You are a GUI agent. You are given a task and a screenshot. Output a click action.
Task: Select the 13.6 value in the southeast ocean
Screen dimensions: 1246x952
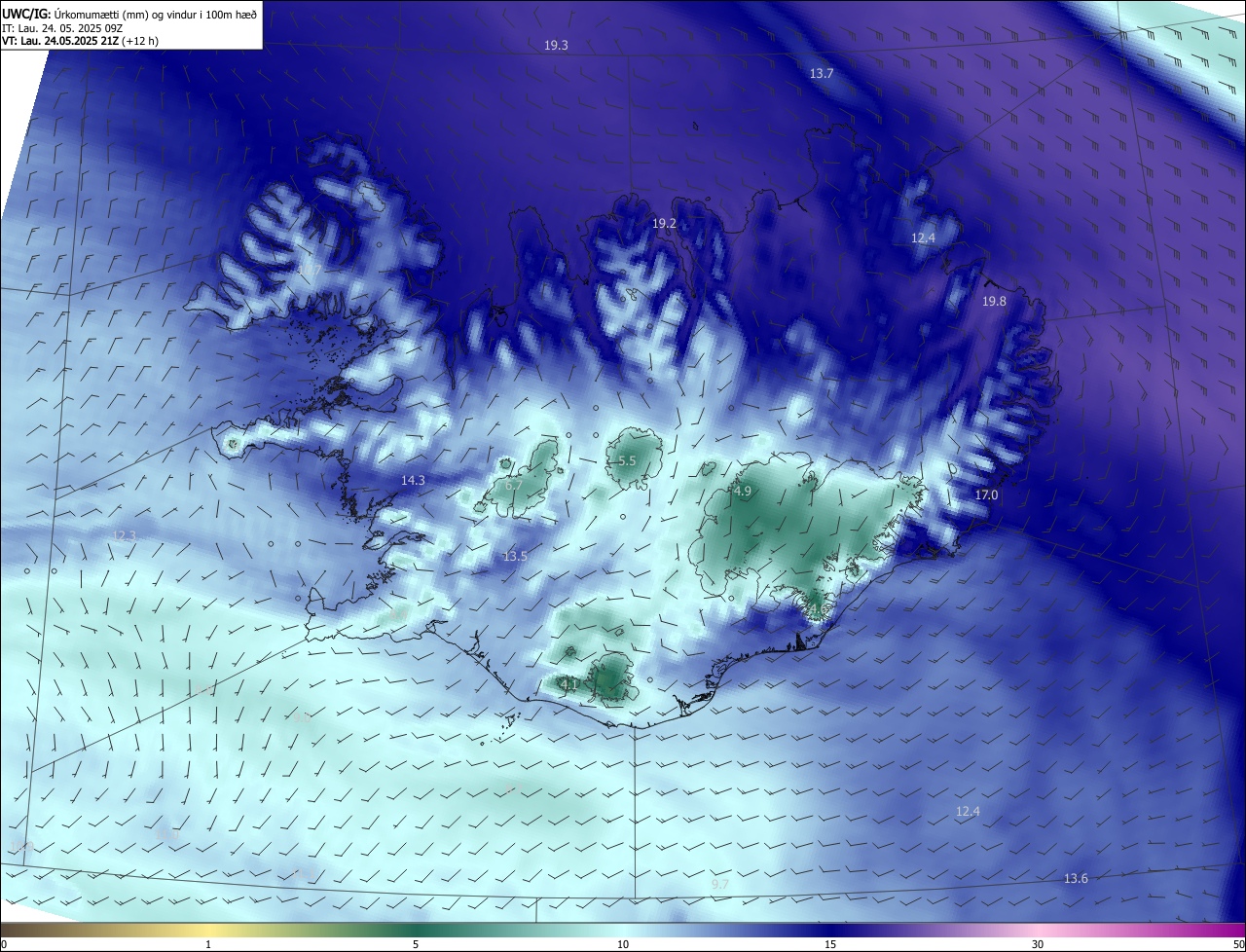click(1076, 879)
